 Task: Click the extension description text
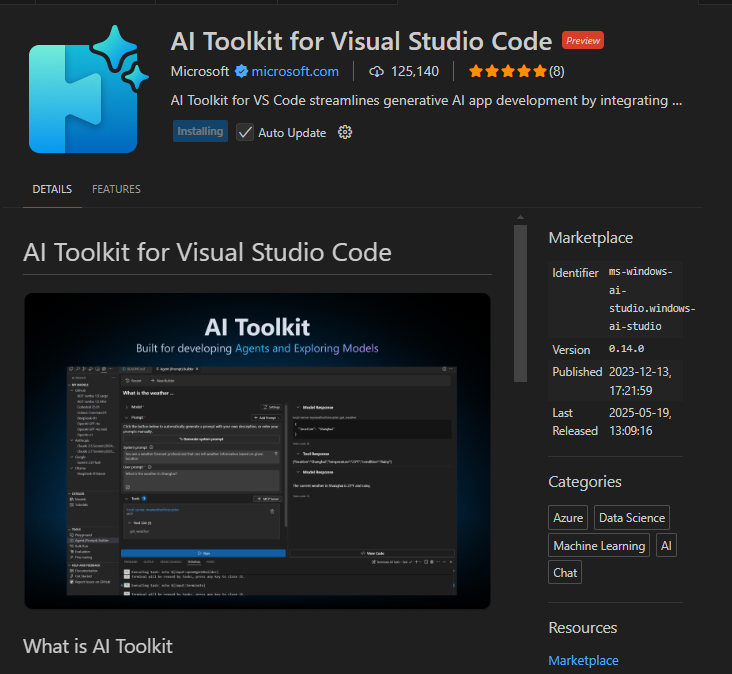[426, 100]
